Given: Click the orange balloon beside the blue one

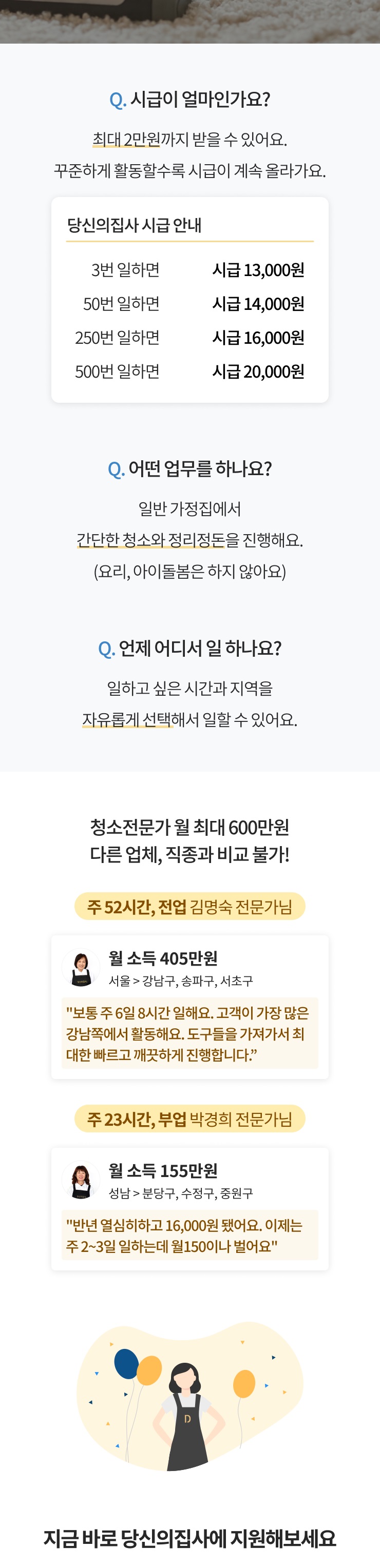Looking at the screenshot, I should (x=149, y=1370).
